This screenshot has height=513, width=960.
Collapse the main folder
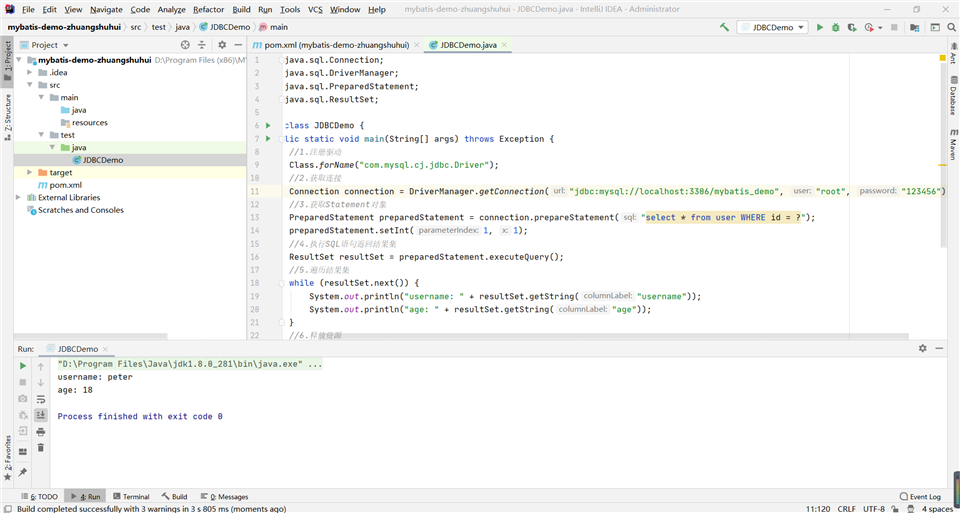click(x=41, y=97)
